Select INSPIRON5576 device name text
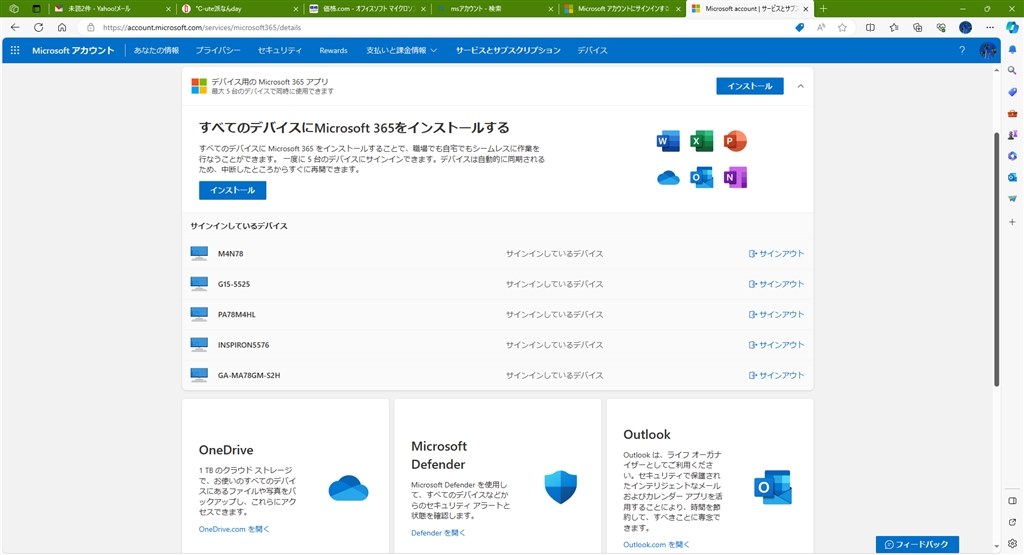The width and height of the screenshot is (1024, 555). (244, 345)
